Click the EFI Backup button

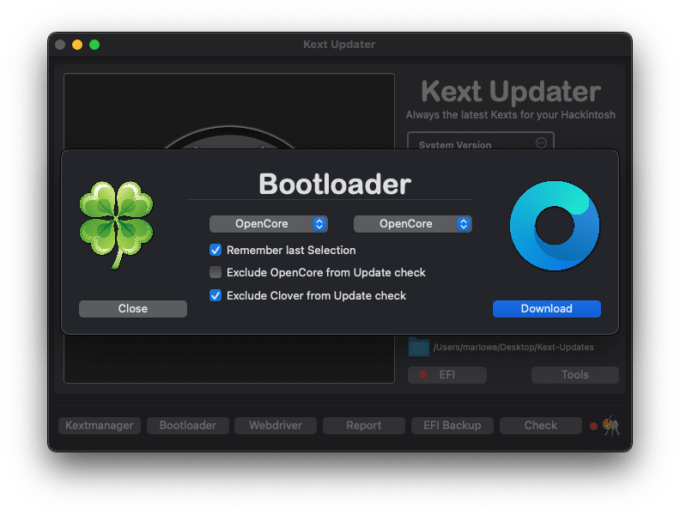tap(452, 425)
